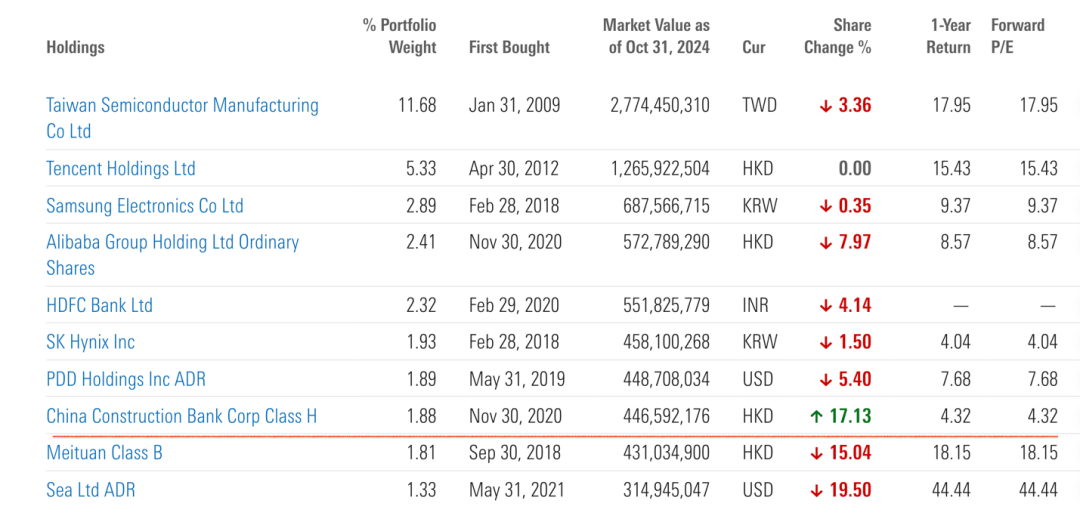Open Samsung Electronics Co Ltd holding

click(145, 205)
